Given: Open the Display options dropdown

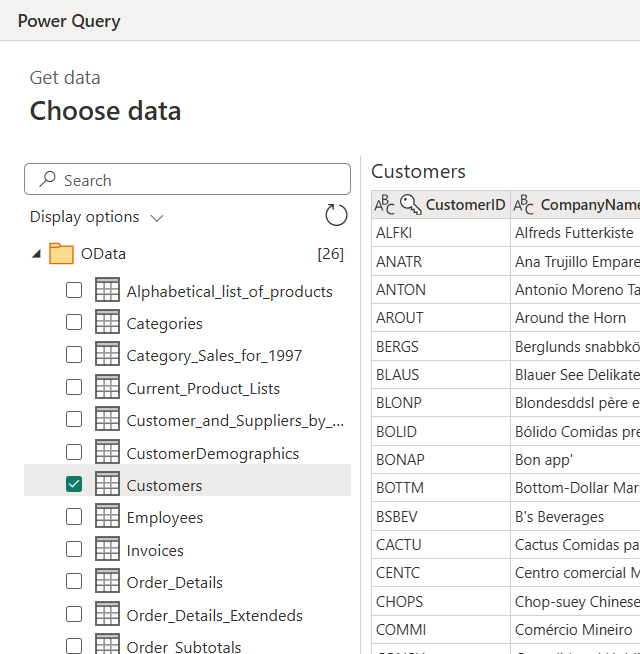Looking at the screenshot, I should click(96, 217).
